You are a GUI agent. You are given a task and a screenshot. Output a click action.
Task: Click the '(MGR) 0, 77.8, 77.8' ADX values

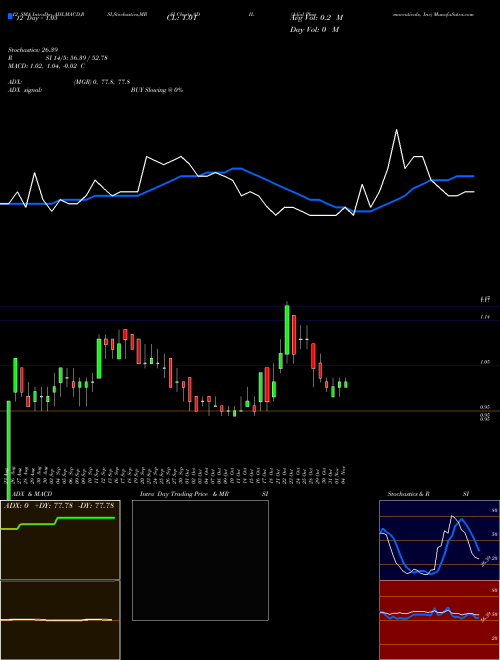click(x=102, y=82)
